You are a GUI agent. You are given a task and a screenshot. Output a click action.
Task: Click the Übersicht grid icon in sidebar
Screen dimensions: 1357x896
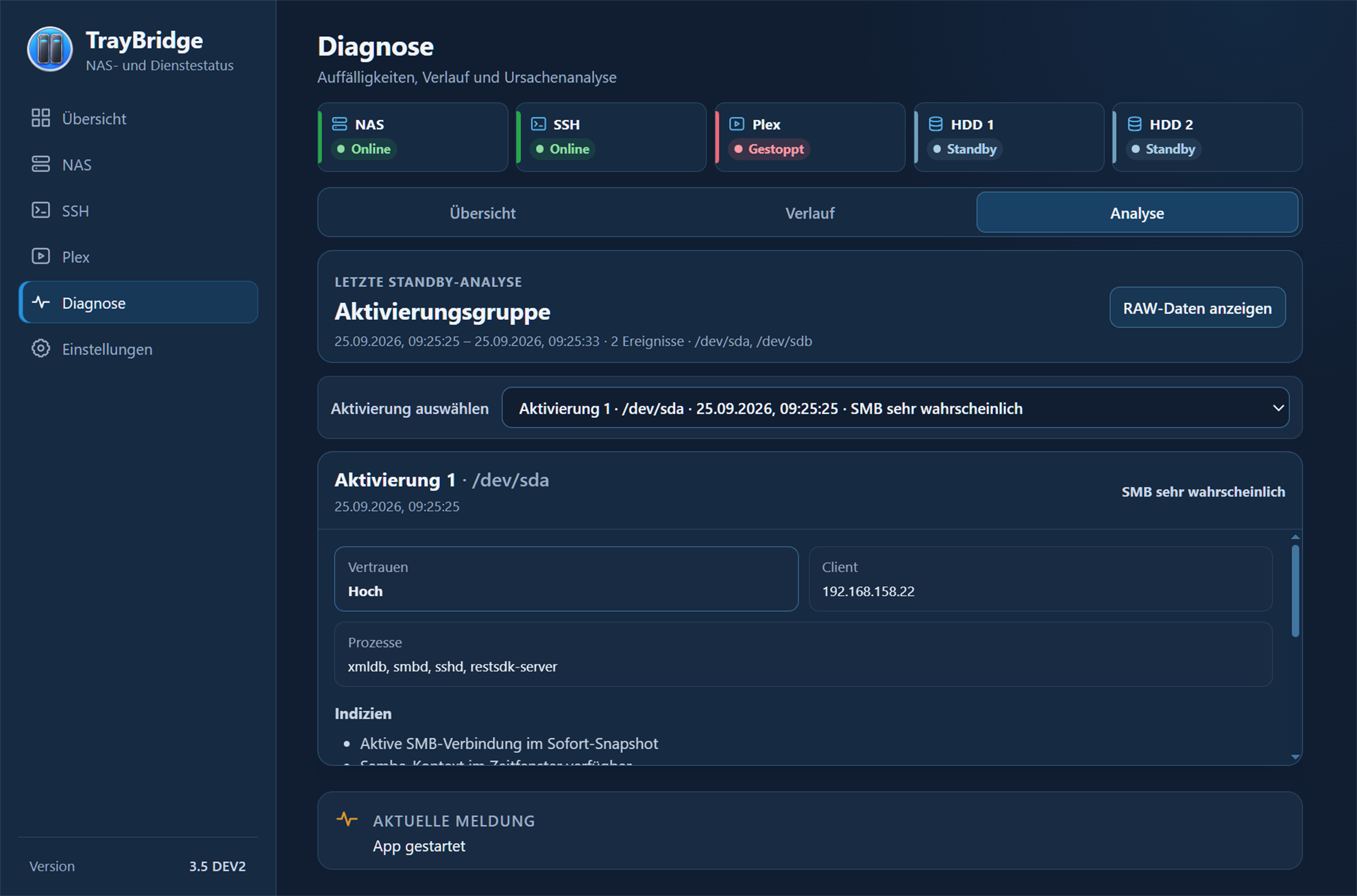tap(40, 118)
